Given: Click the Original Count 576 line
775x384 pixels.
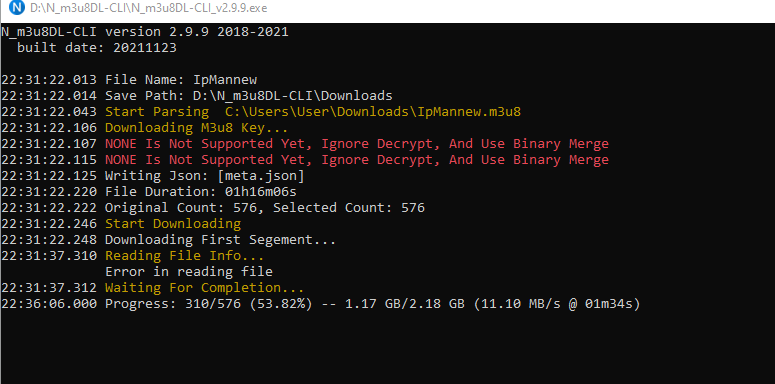Looking at the screenshot, I should click(x=213, y=208).
